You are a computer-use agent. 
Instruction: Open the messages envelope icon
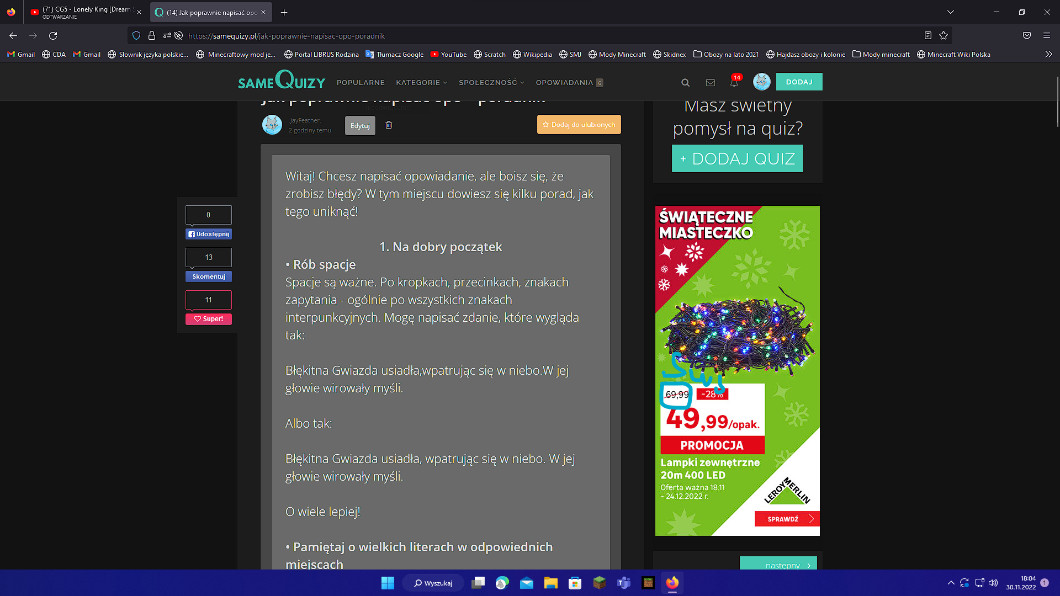(x=710, y=83)
